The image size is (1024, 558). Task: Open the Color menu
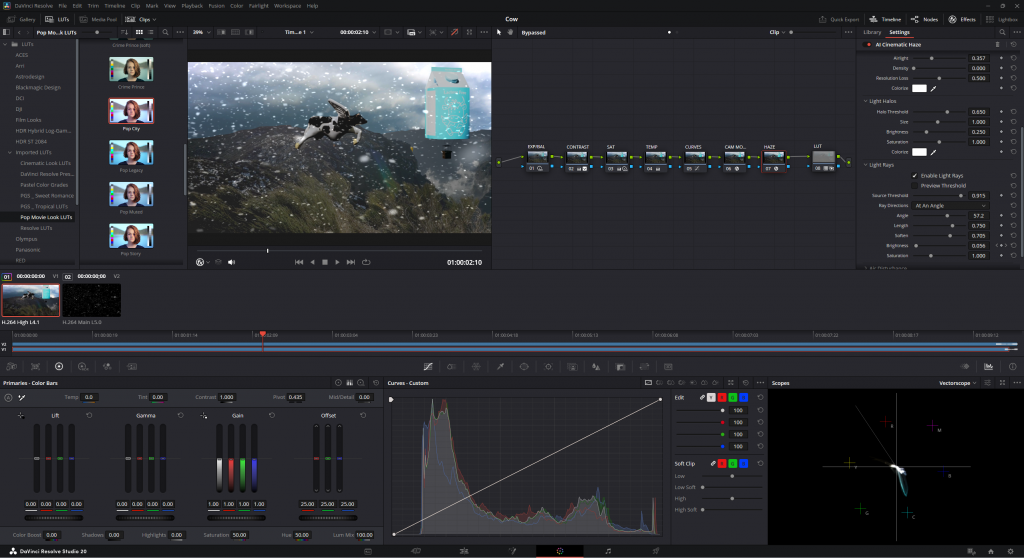236,6
